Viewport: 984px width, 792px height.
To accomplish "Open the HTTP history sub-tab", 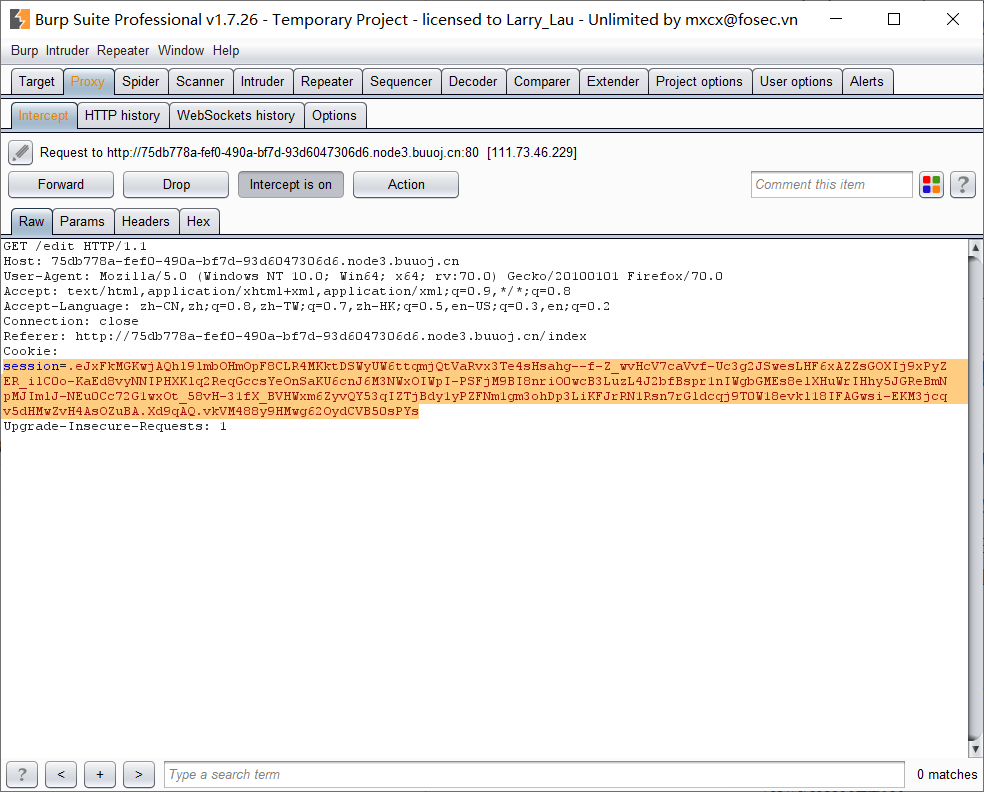I will pyautogui.click(x=122, y=115).
